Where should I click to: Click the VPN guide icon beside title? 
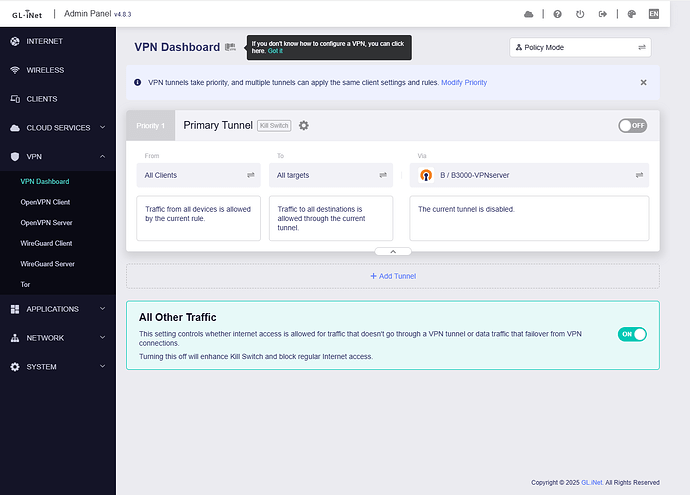[x=231, y=47]
